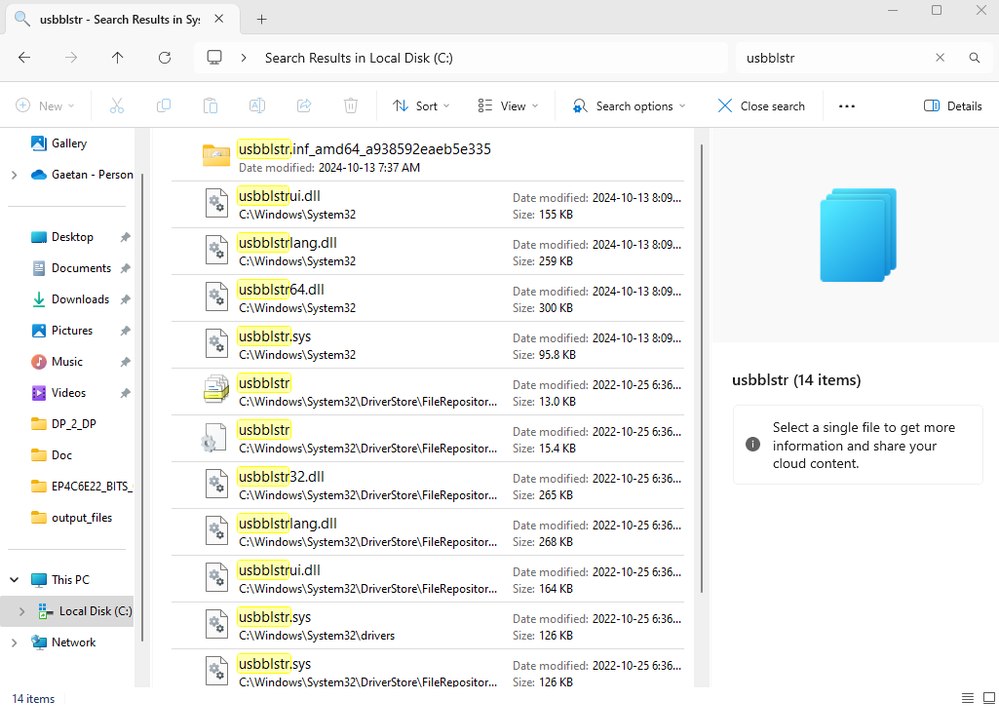Click the Paste clipboard icon

[210, 106]
